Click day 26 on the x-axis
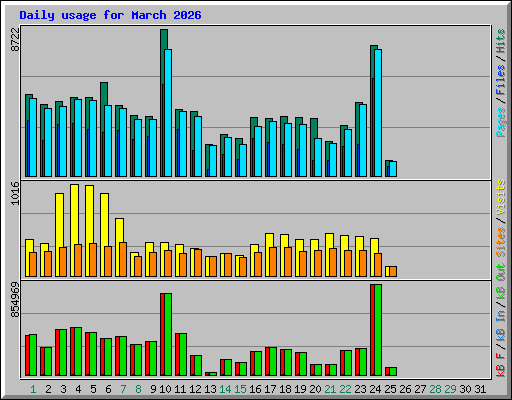This screenshot has width=512, height=400. [405, 389]
